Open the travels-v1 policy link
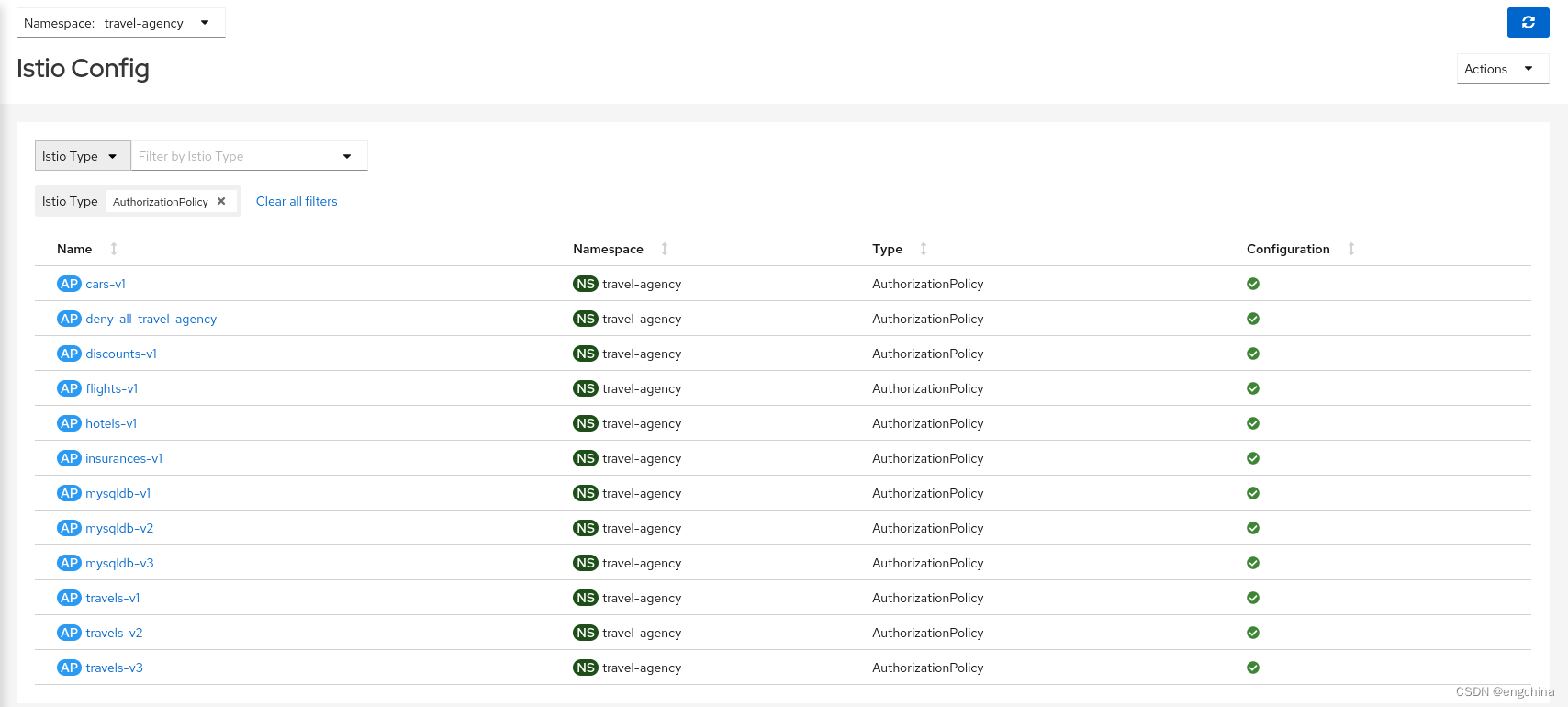The height and width of the screenshot is (707, 1568). tap(113, 598)
